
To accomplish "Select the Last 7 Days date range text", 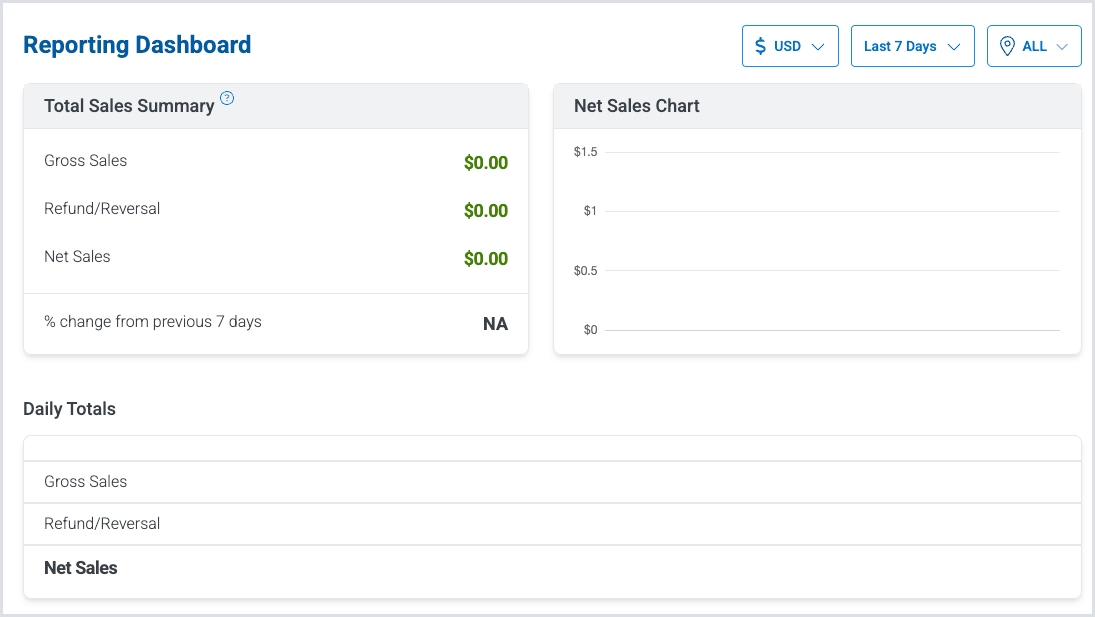I will pyautogui.click(x=900, y=46).
